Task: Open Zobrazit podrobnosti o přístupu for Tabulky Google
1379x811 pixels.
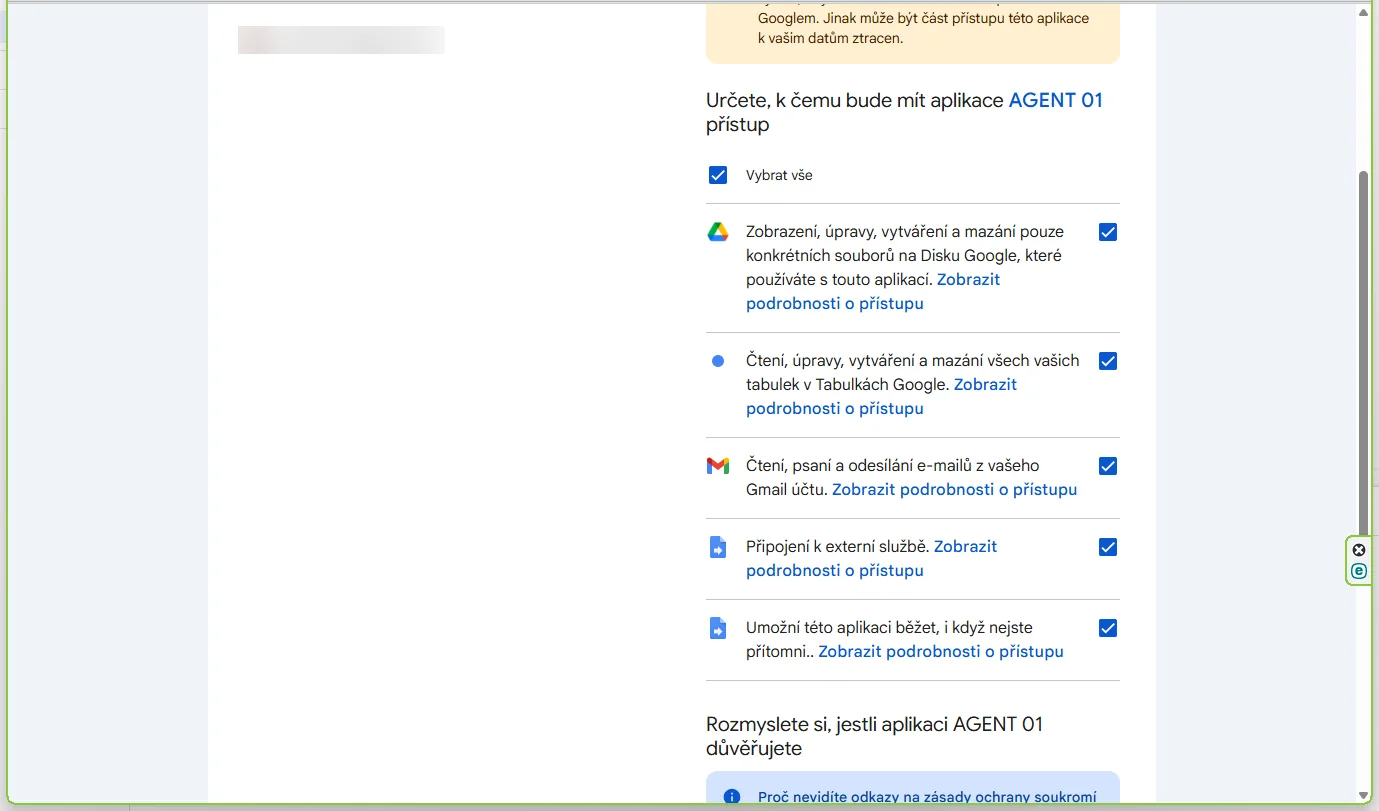Action: pos(882,396)
